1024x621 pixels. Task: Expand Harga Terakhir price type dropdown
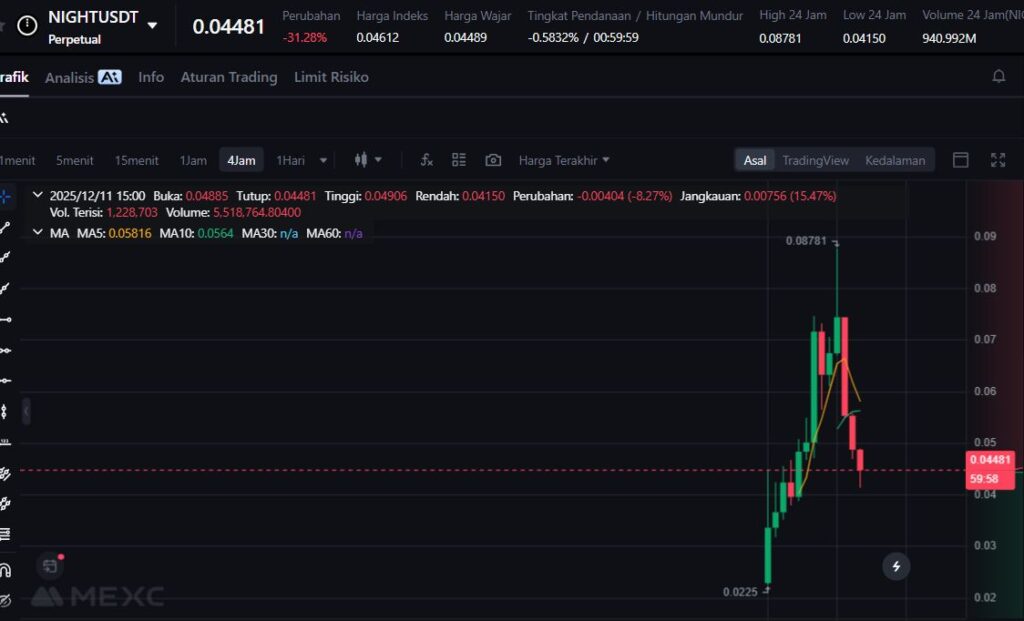coord(564,160)
